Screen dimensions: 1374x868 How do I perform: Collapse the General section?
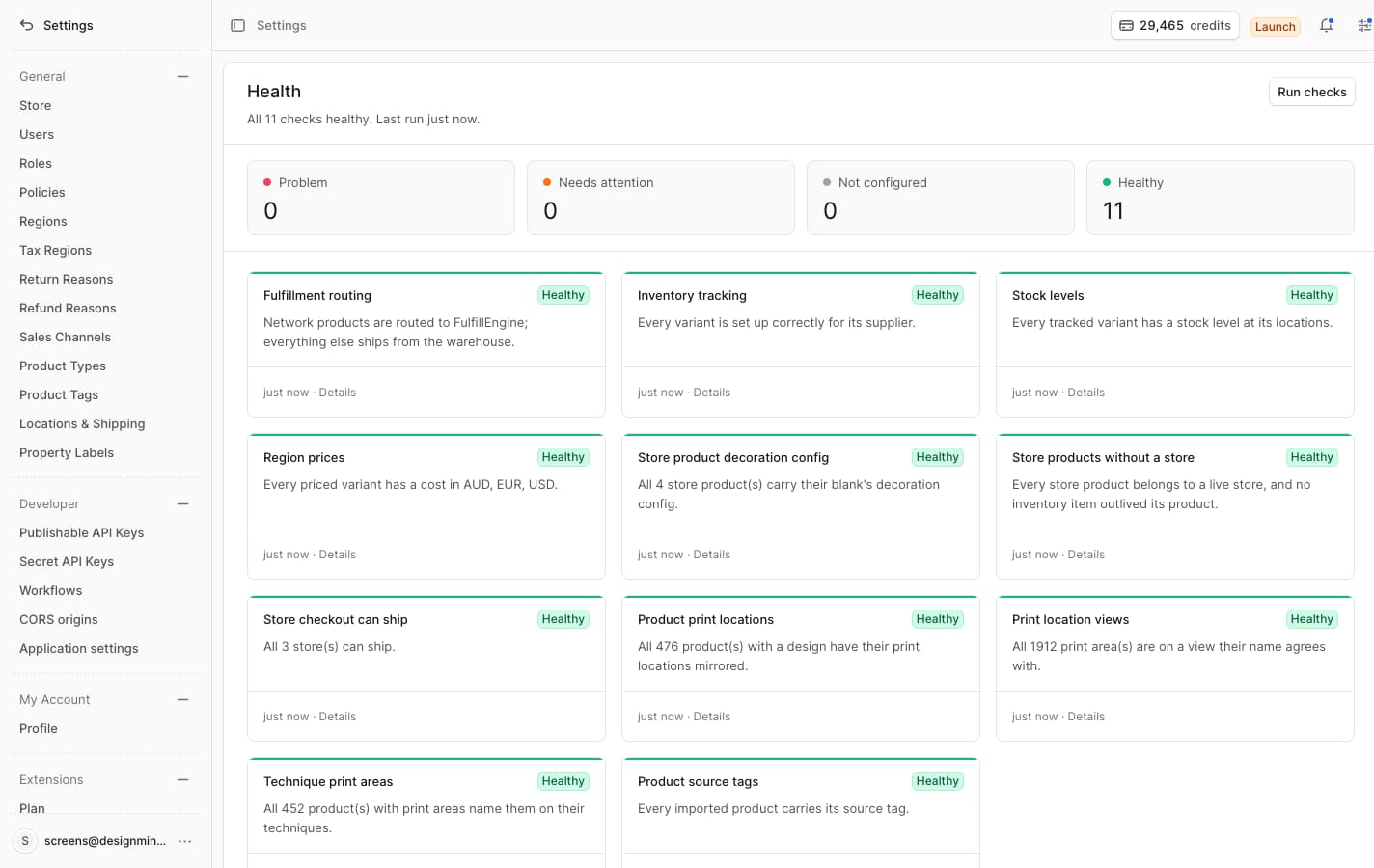[x=183, y=77]
